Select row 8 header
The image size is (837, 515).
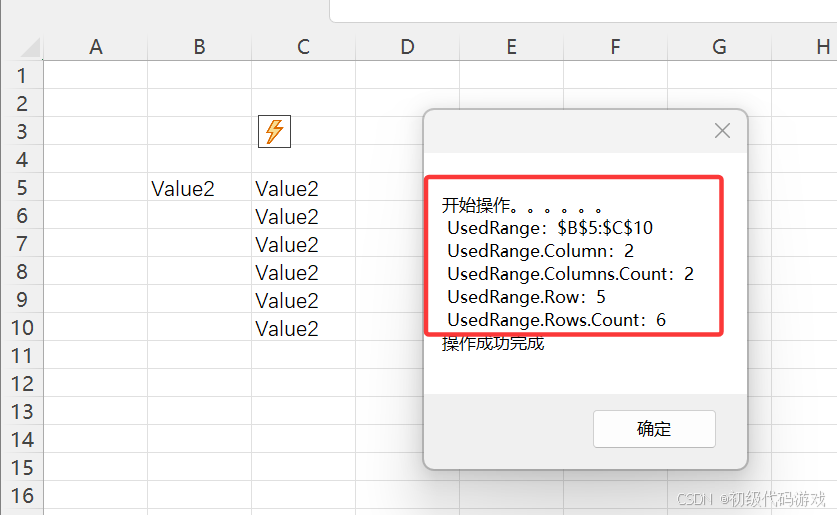pos(22,271)
